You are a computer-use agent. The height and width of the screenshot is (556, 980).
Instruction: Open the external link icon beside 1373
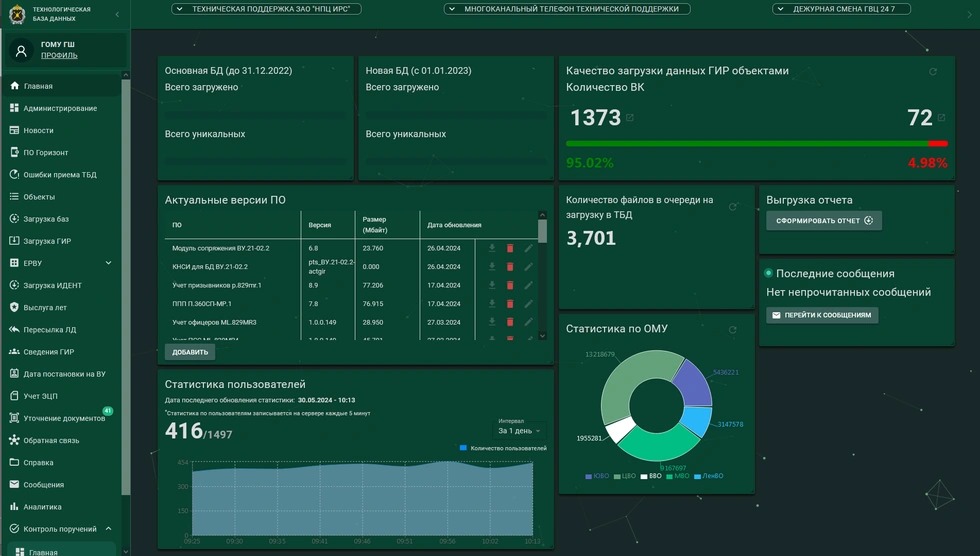[630, 118]
